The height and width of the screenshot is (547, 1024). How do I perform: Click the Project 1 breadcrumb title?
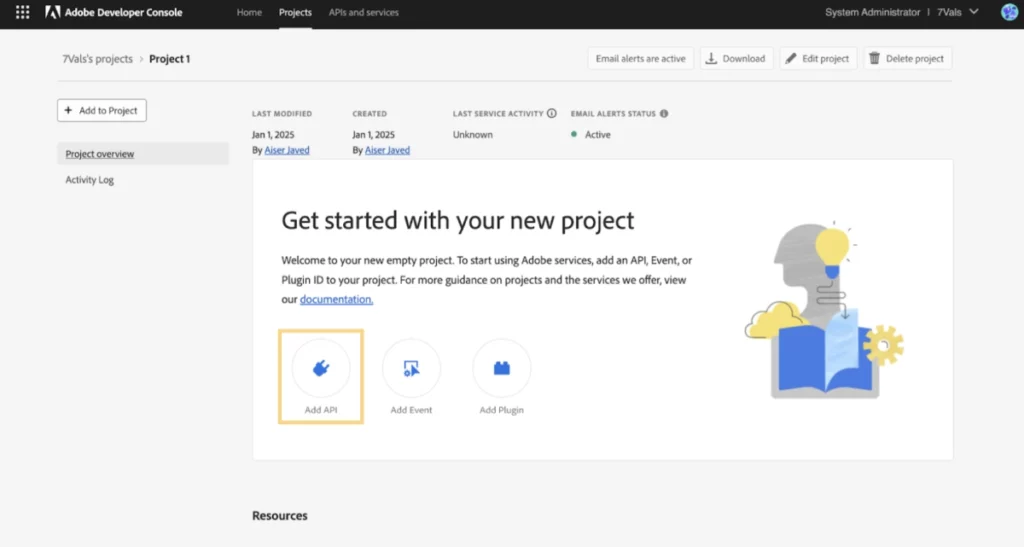[170, 59]
